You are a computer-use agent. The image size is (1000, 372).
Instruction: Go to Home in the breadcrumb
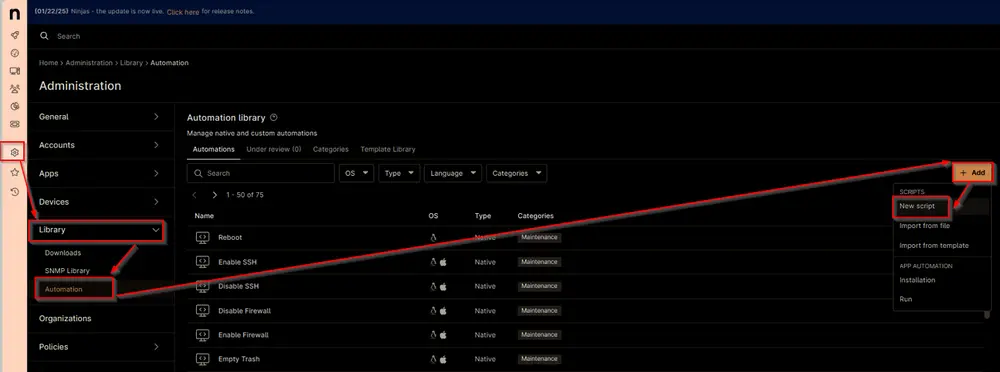(x=48, y=63)
